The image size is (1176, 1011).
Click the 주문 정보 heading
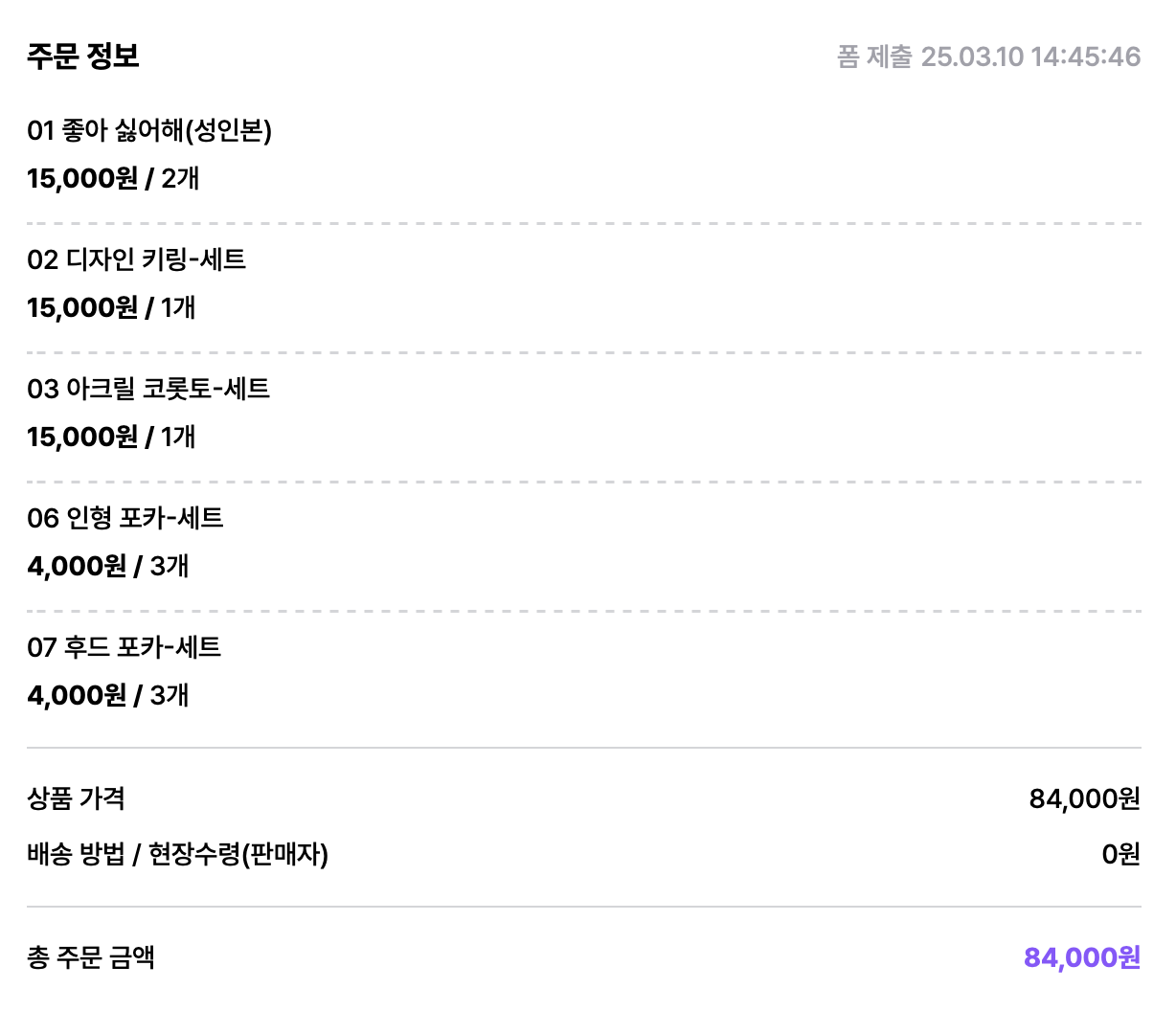point(83,56)
